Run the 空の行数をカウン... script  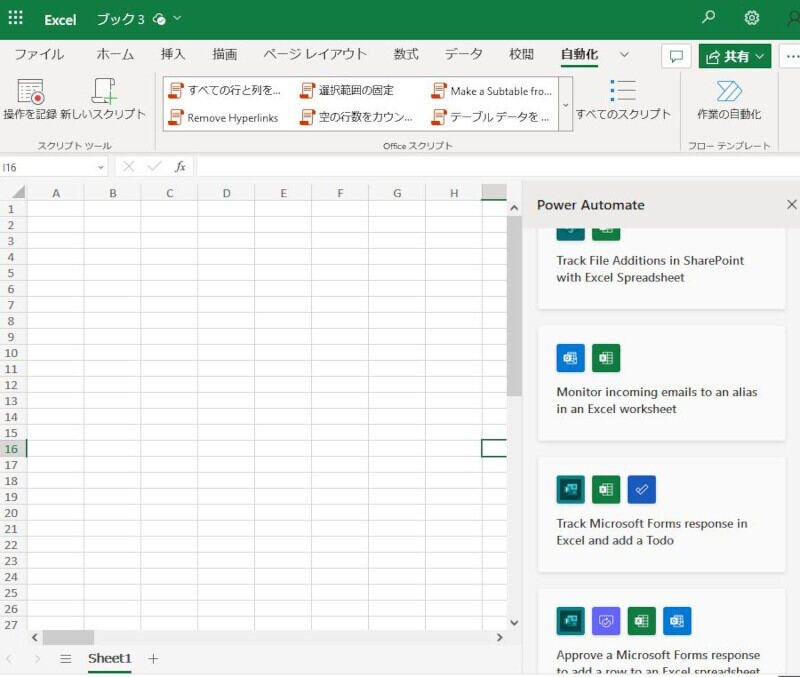356,117
